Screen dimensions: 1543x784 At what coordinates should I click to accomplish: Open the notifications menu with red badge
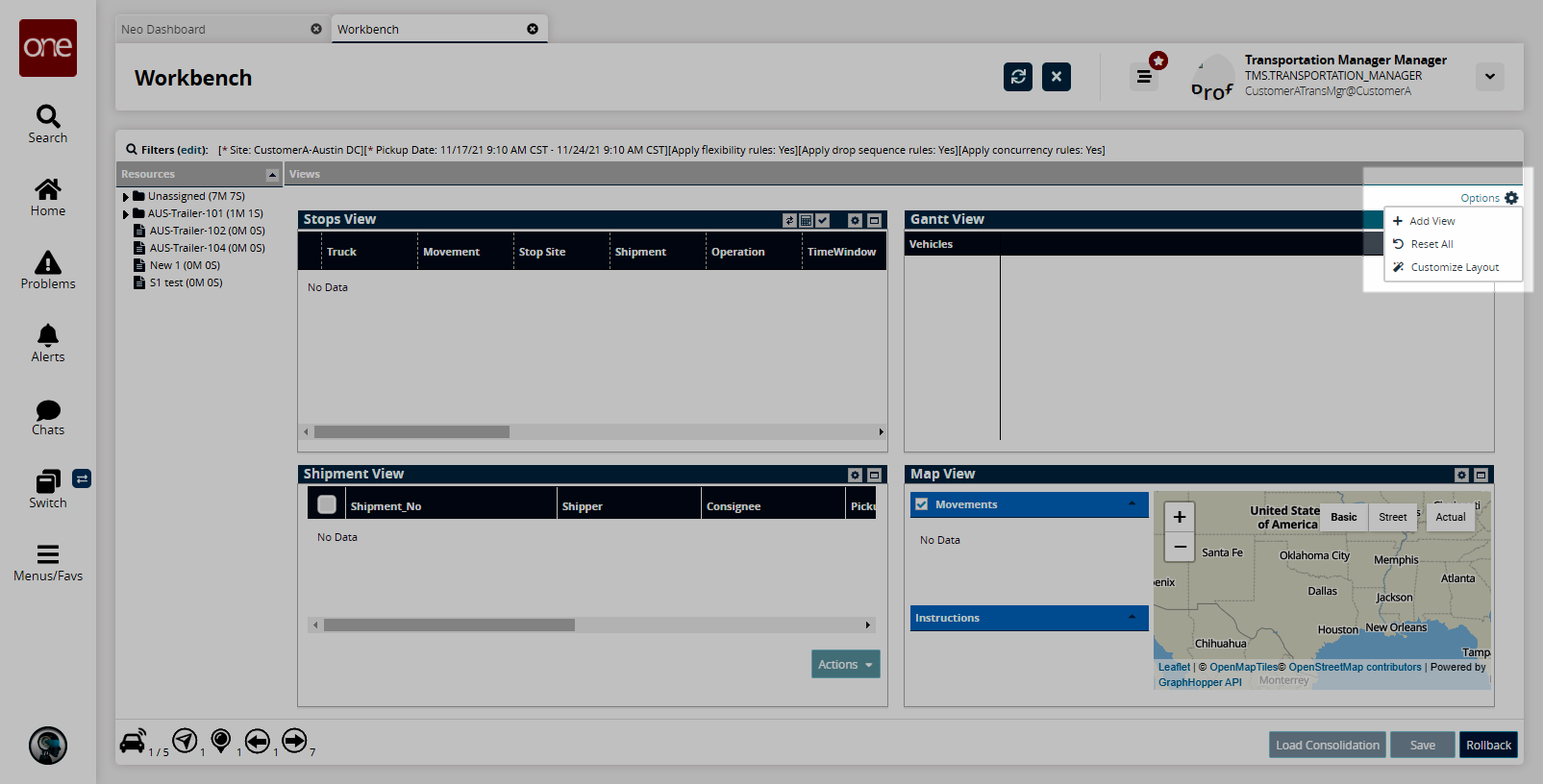tap(1144, 77)
